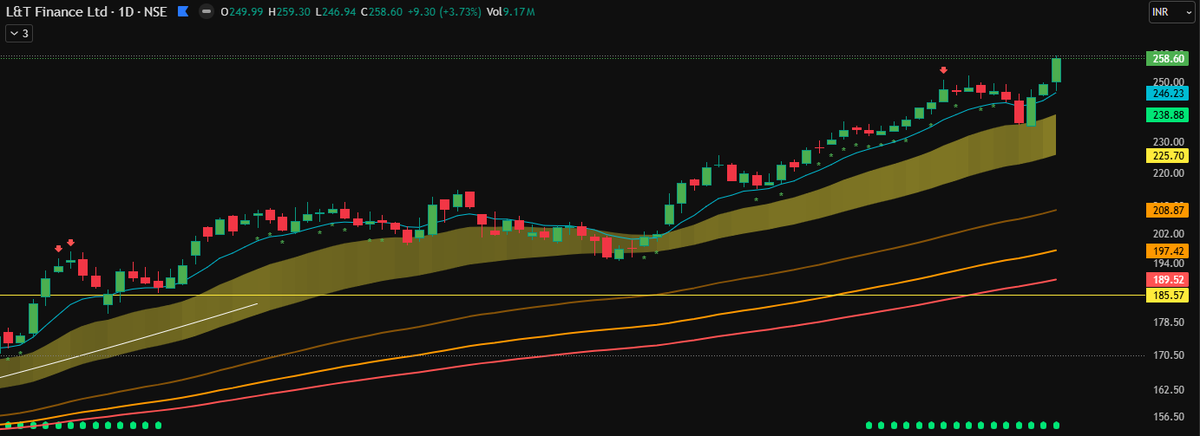Click the low value L246.94
The height and width of the screenshot is (436, 1200).
tap(334, 12)
